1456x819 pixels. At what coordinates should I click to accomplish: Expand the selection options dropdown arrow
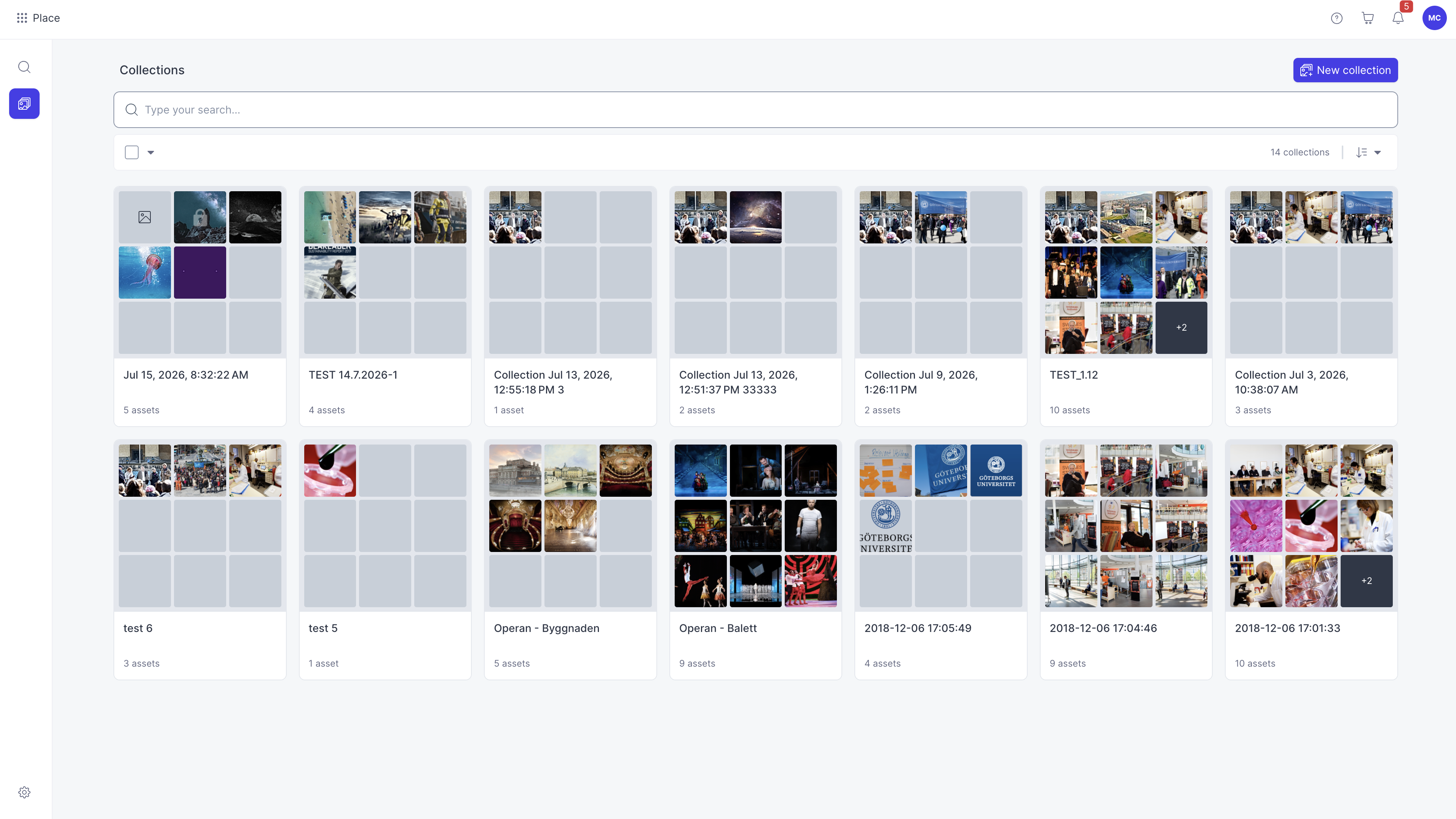click(150, 152)
